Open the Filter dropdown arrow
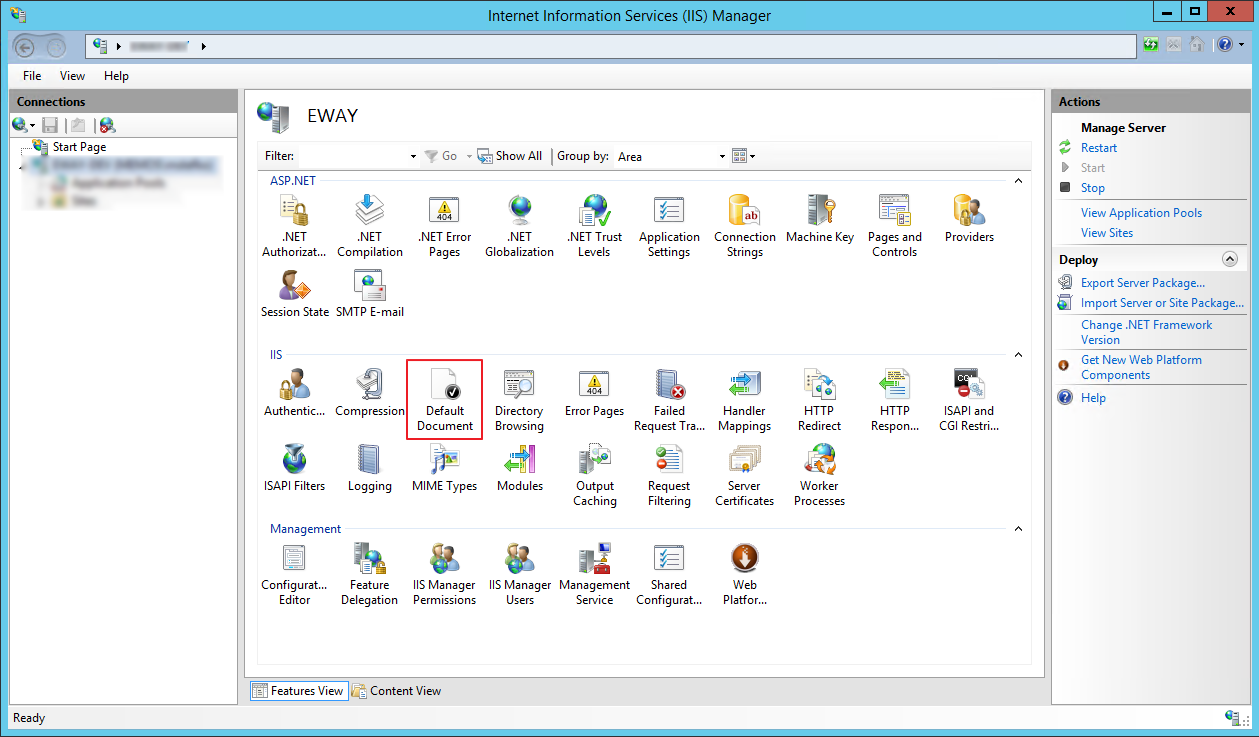This screenshot has height=737, width=1259. pyautogui.click(x=413, y=157)
